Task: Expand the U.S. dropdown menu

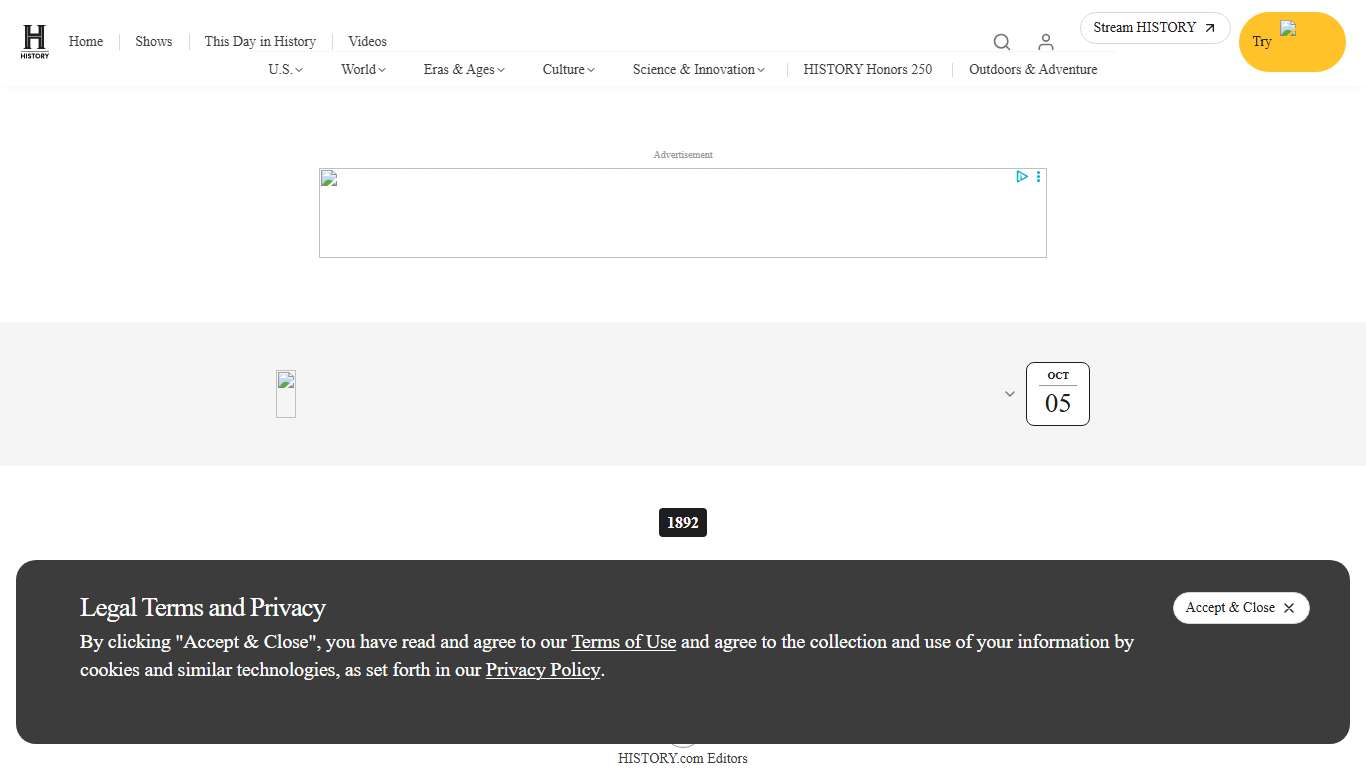Action: coord(285,69)
